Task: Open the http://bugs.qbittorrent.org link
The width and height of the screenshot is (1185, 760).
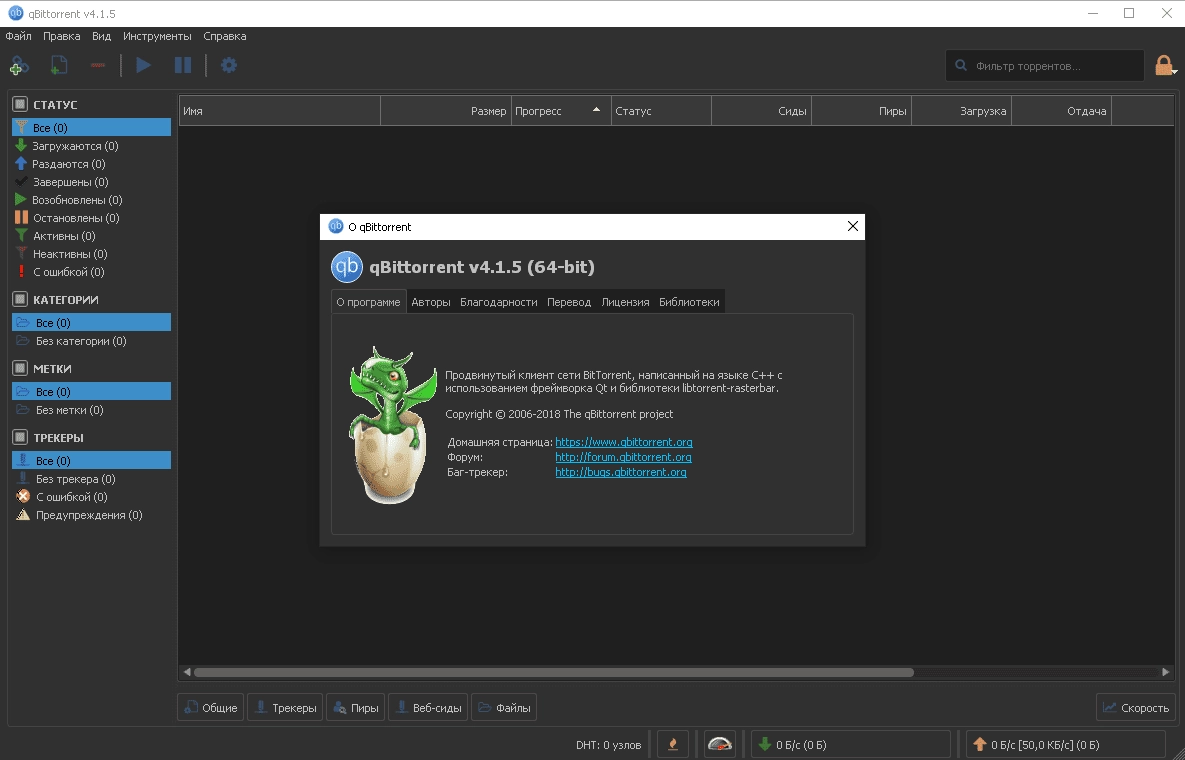Action: 621,472
